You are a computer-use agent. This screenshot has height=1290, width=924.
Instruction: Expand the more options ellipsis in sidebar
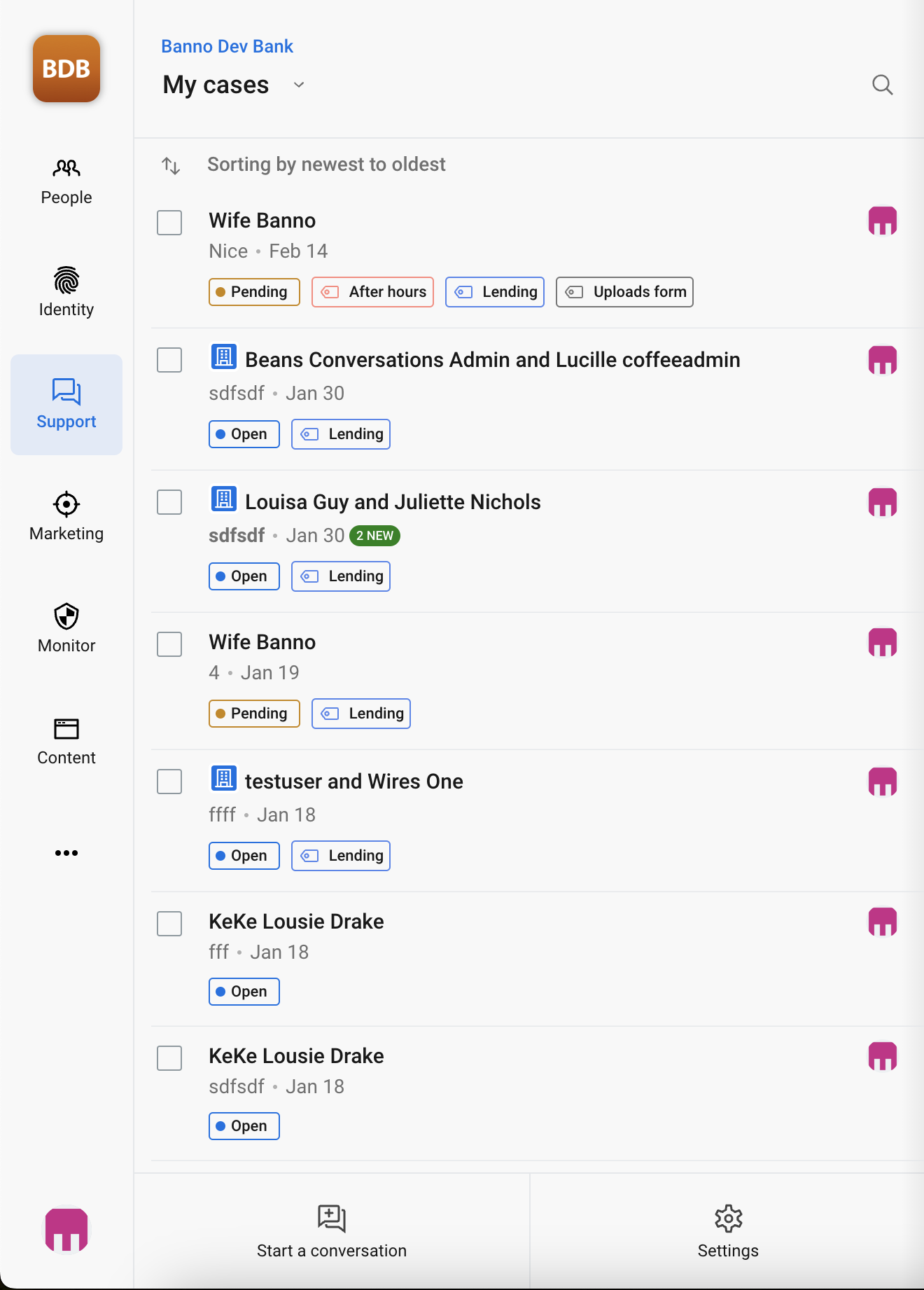point(66,853)
